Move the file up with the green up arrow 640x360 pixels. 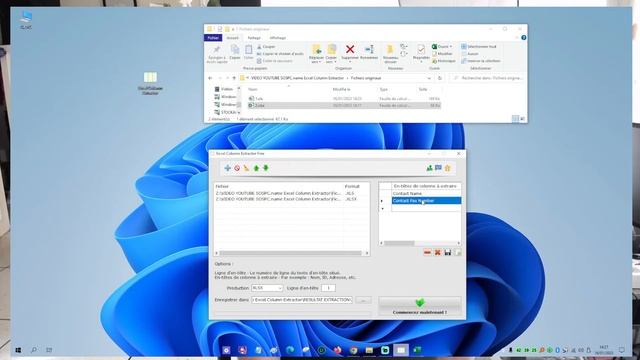[256, 168]
